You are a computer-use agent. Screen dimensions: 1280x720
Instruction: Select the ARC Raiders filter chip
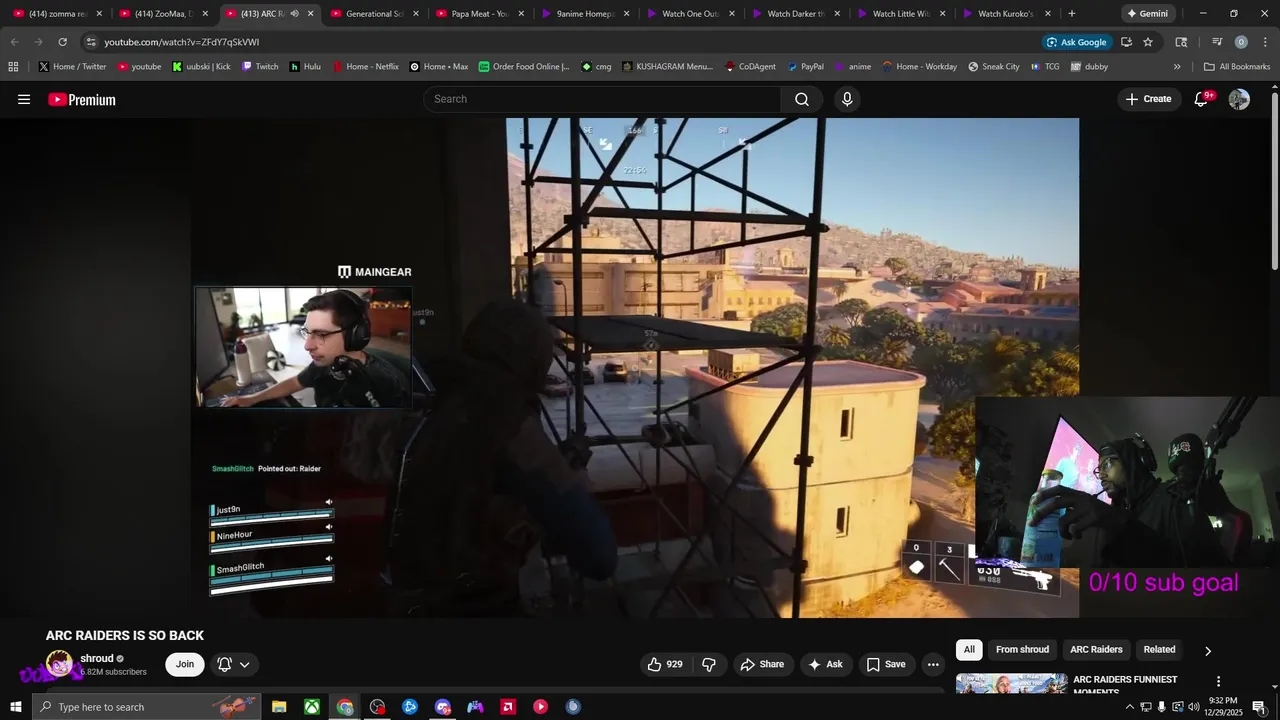1096,650
